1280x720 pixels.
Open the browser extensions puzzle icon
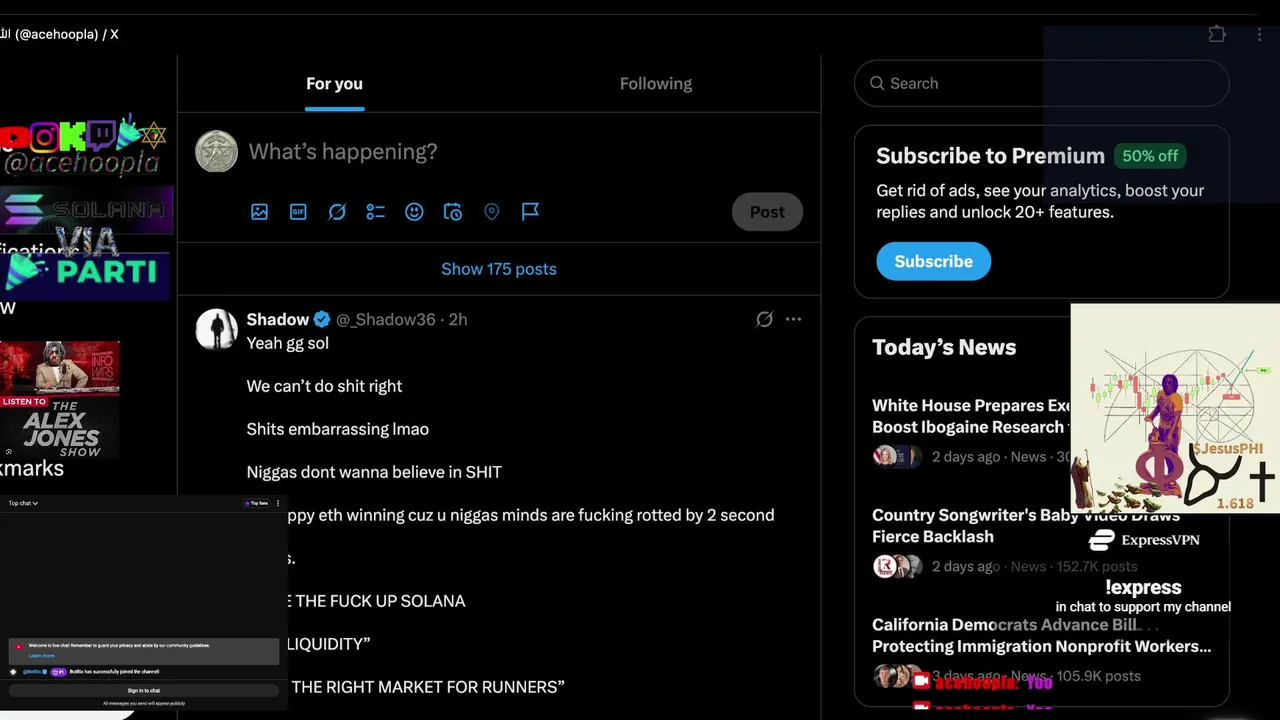coord(1217,34)
